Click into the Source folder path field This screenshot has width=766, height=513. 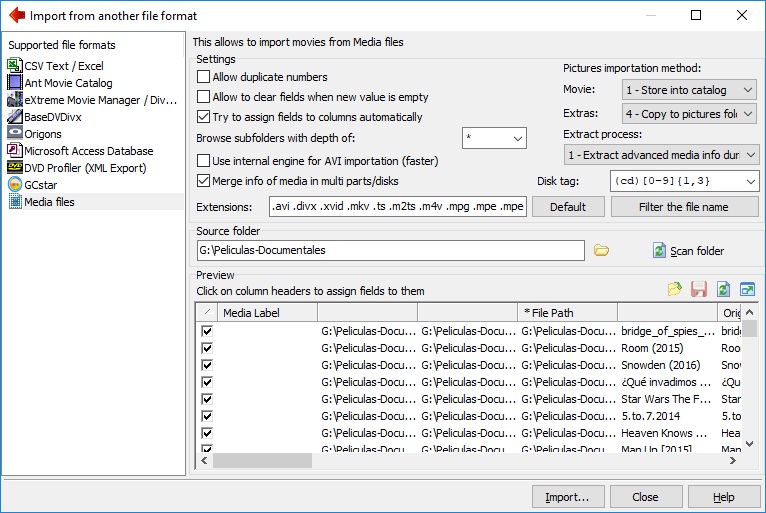(x=390, y=250)
